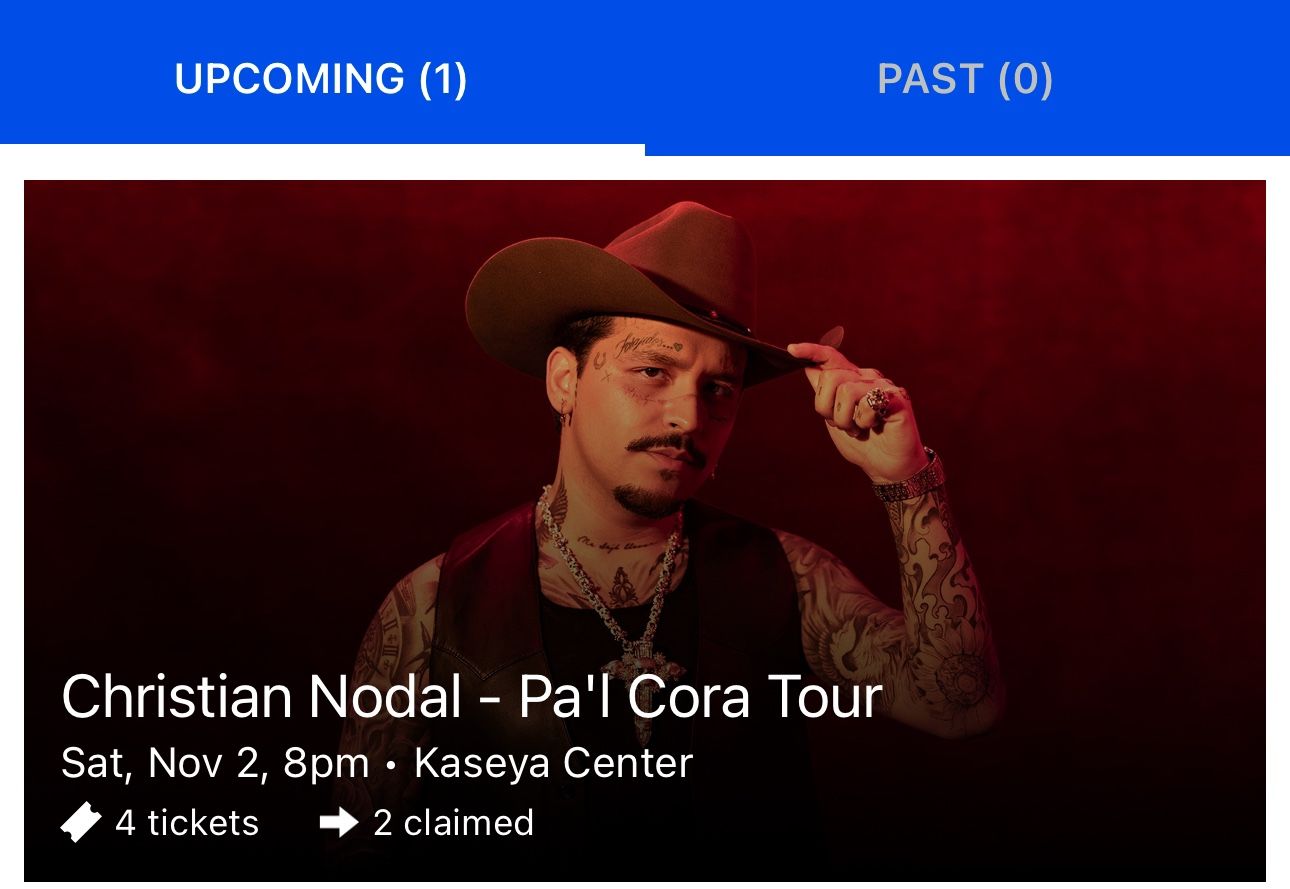Viewport: 1290px width, 889px height.
Task: Select the "4 tickets" label
Action: [x=187, y=823]
